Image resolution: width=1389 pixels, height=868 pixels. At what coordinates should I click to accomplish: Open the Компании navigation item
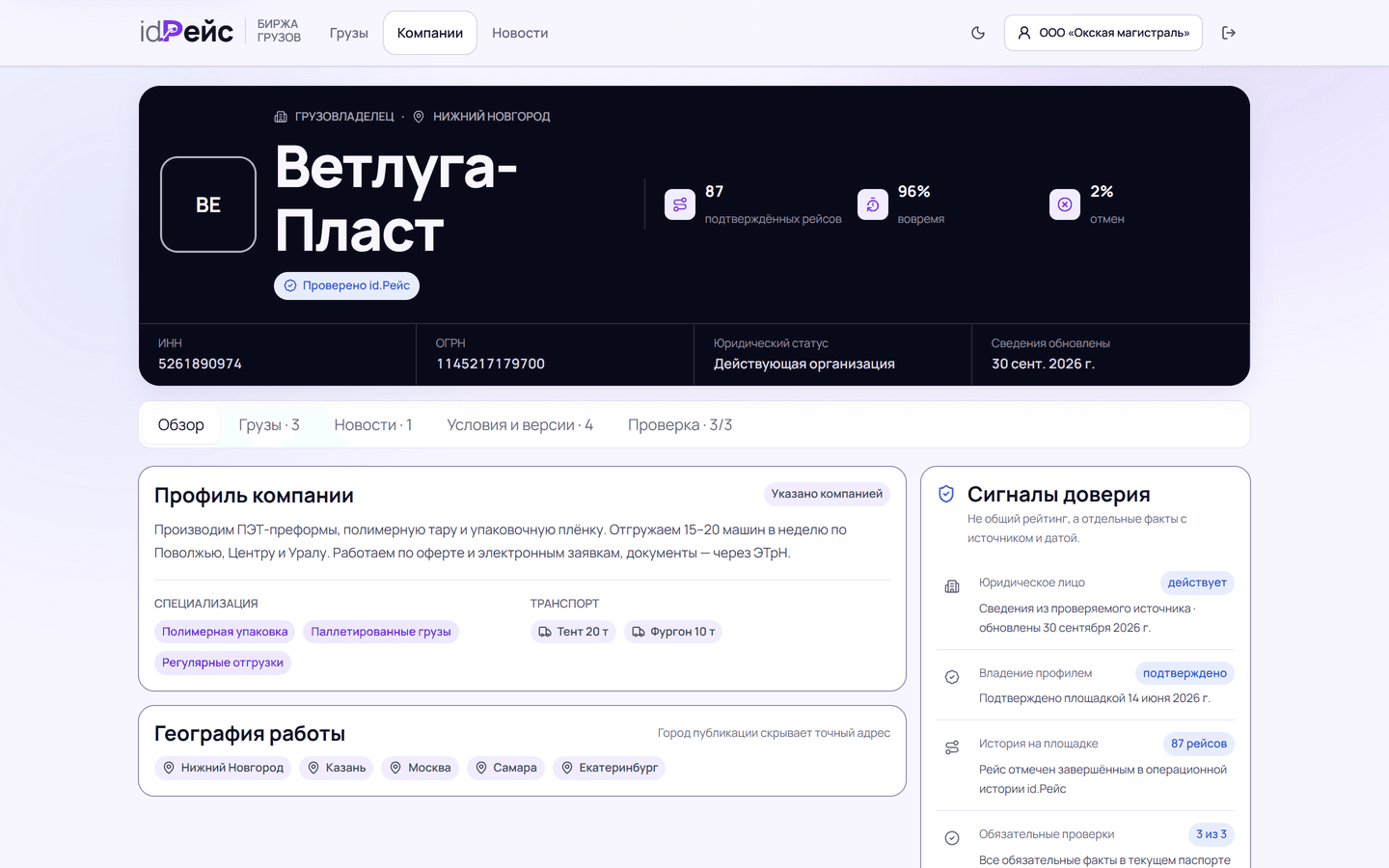coord(430,33)
